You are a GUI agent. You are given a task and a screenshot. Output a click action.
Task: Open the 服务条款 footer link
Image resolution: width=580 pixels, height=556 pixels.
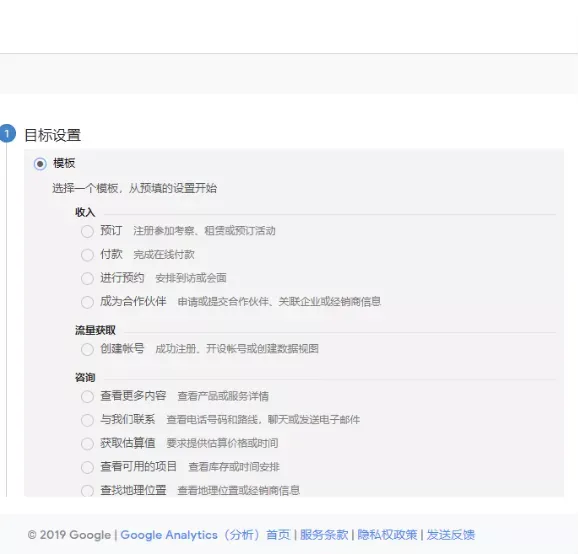324,535
